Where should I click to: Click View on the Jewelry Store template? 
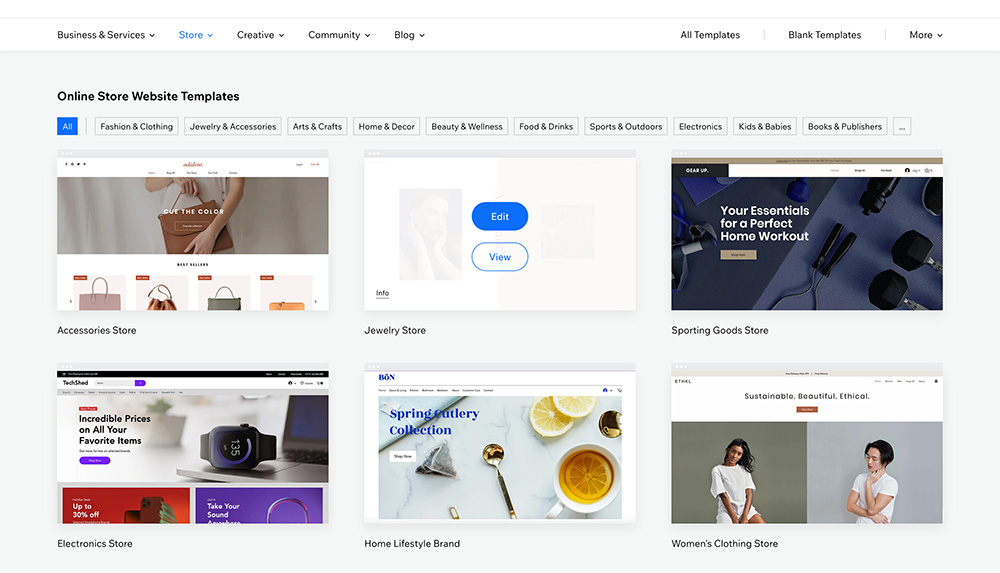tap(500, 257)
